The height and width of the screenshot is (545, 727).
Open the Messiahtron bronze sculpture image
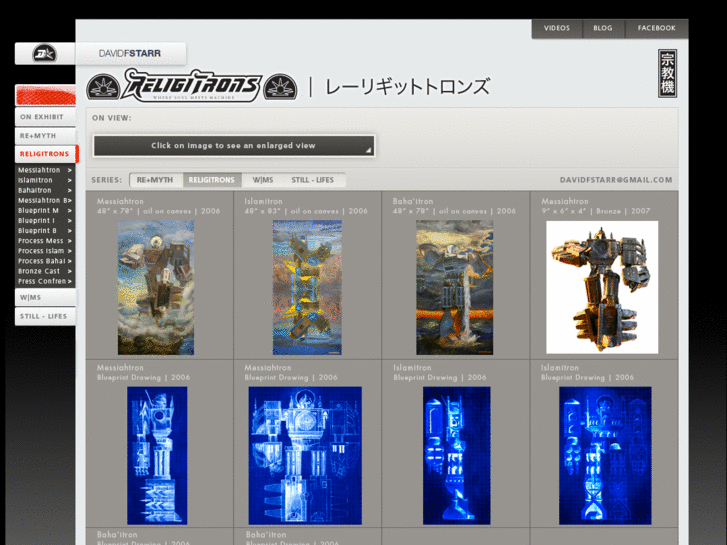pos(602,286)
